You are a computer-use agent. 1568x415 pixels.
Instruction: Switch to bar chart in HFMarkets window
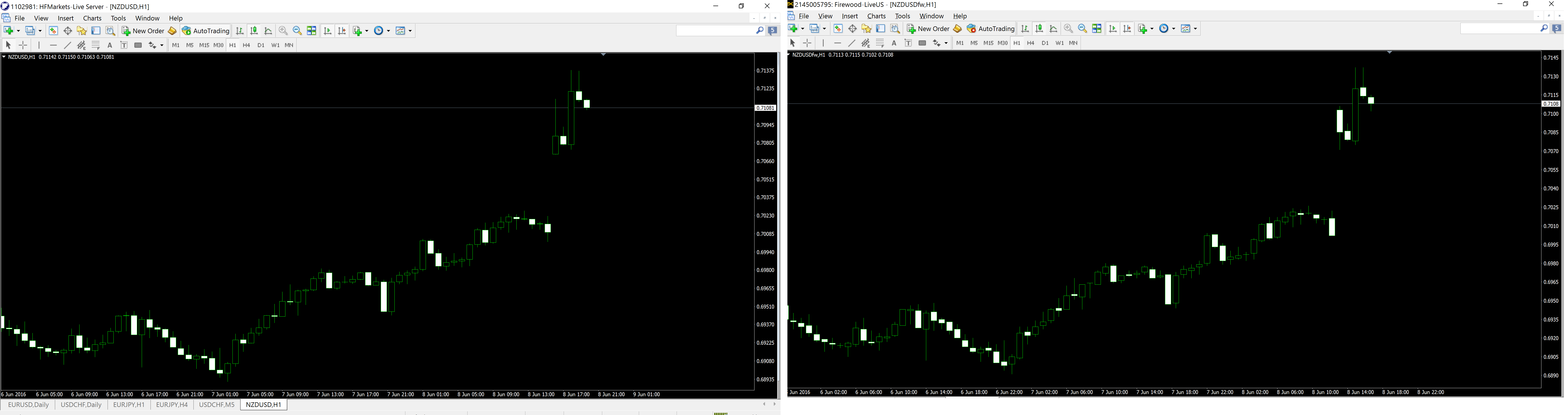[x=240, y=31]
